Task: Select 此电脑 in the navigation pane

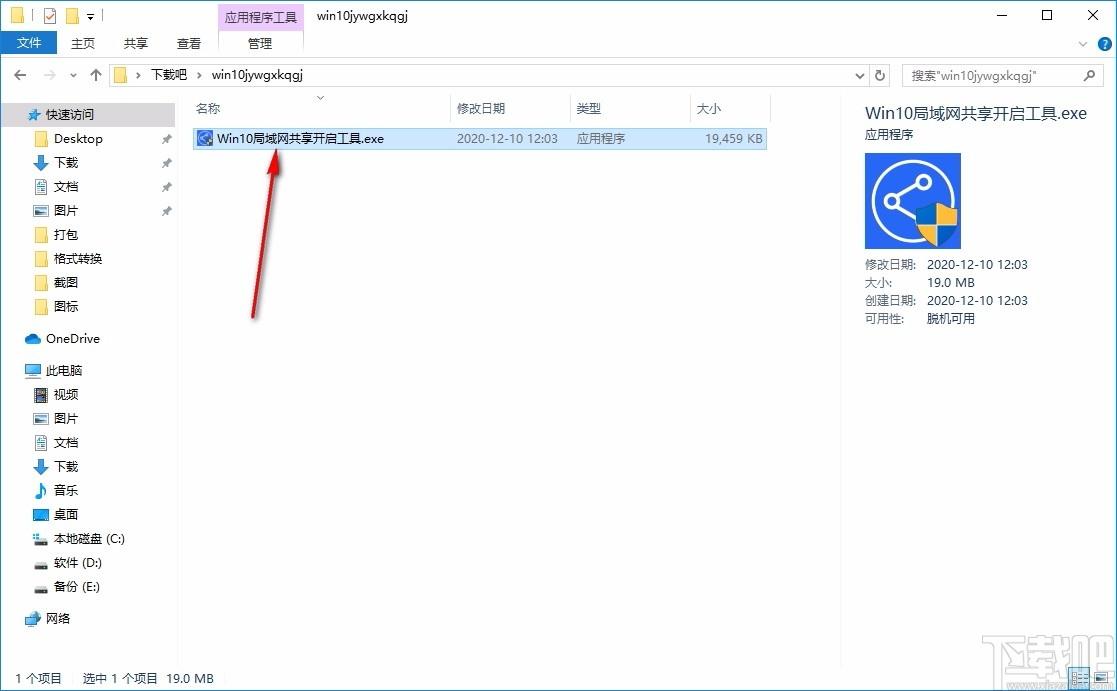Action: [x=64, y=370]
